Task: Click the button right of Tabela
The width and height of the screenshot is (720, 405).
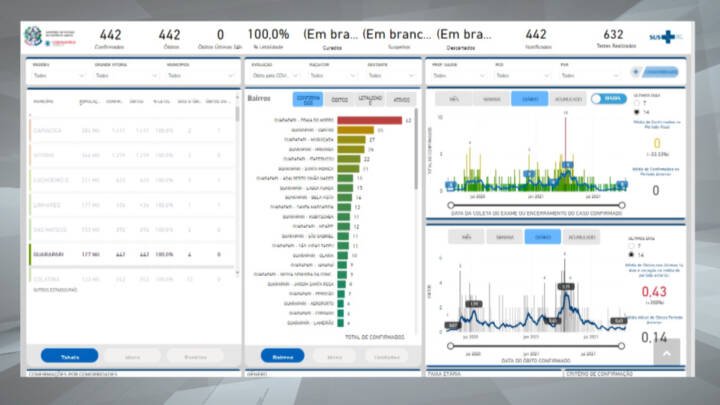Action: (x=132, y=356)
